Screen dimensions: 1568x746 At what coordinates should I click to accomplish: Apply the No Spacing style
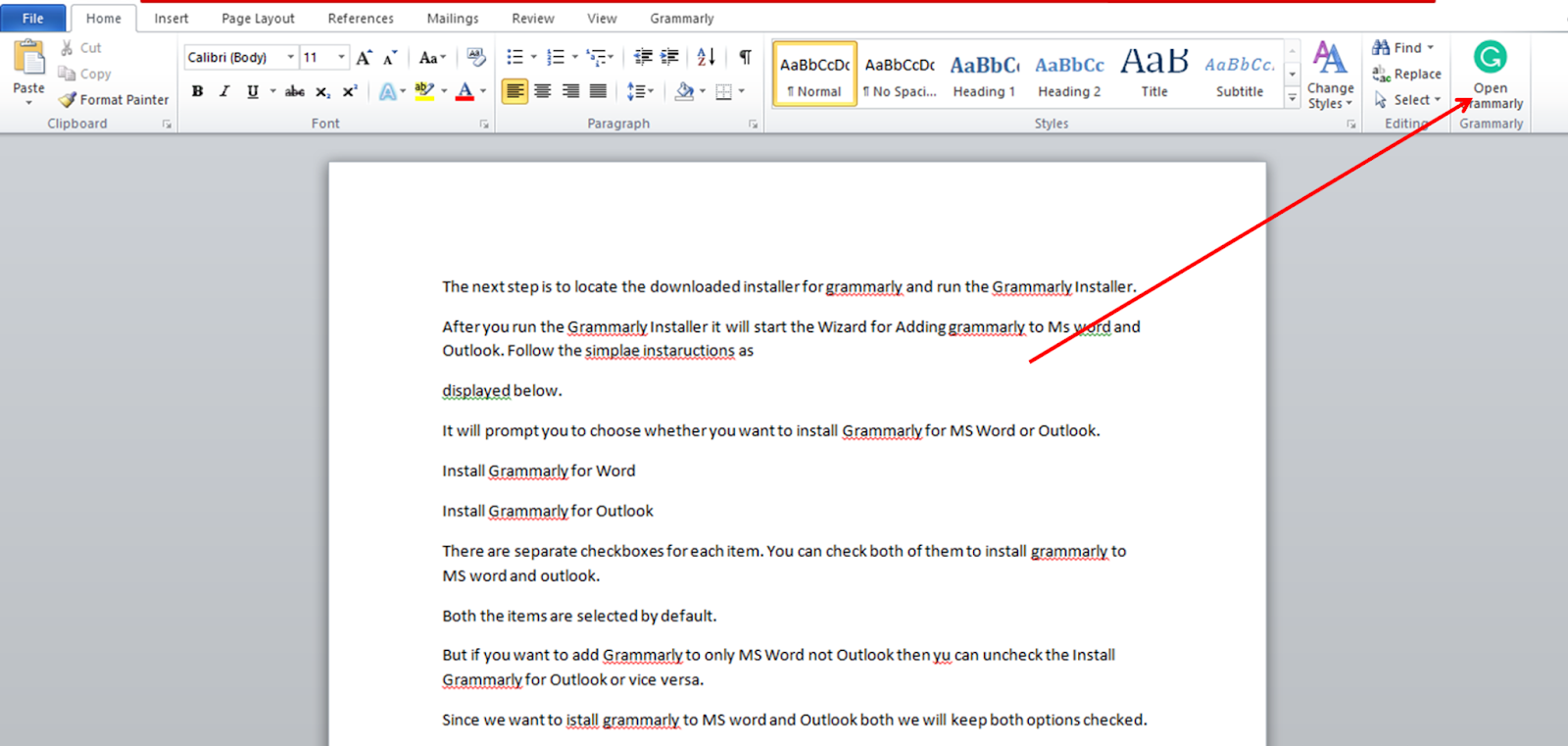900,75
